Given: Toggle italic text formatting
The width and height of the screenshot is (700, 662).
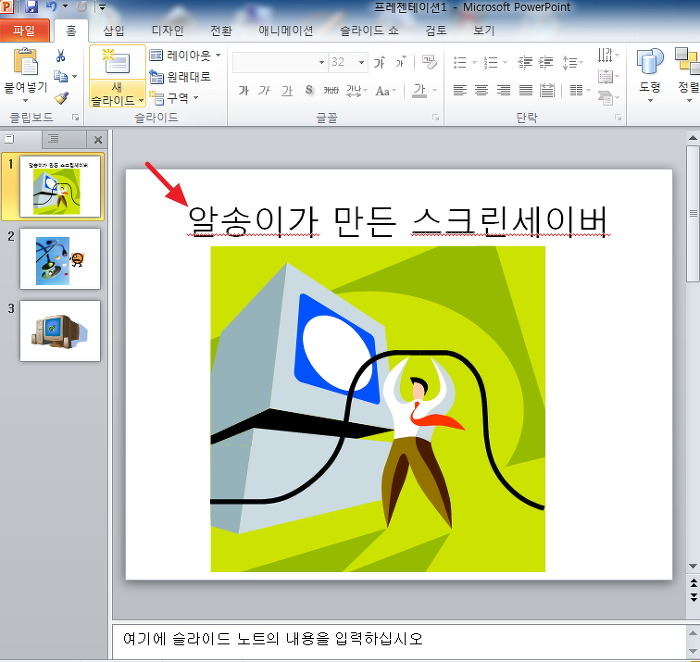Looking at the screenshot, I should click(x=264, y=91).
